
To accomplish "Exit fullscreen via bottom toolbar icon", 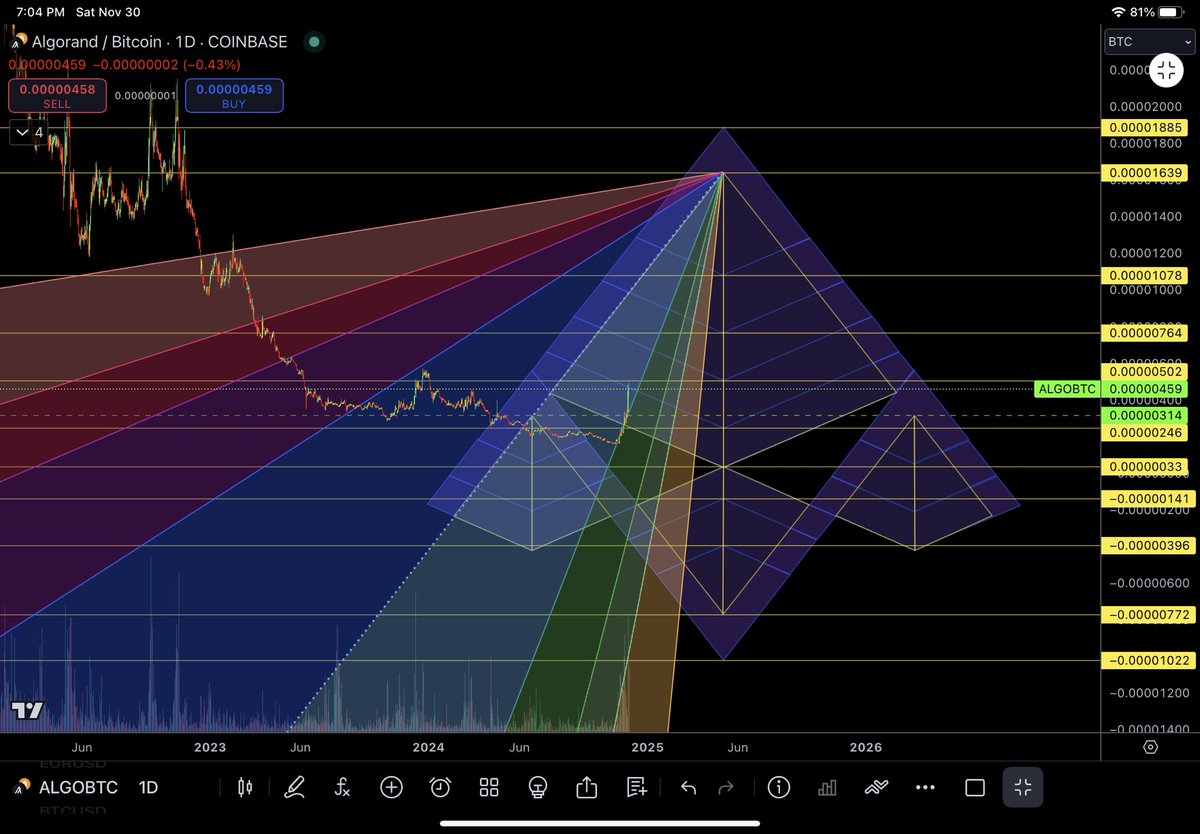I will [1023, 787].
